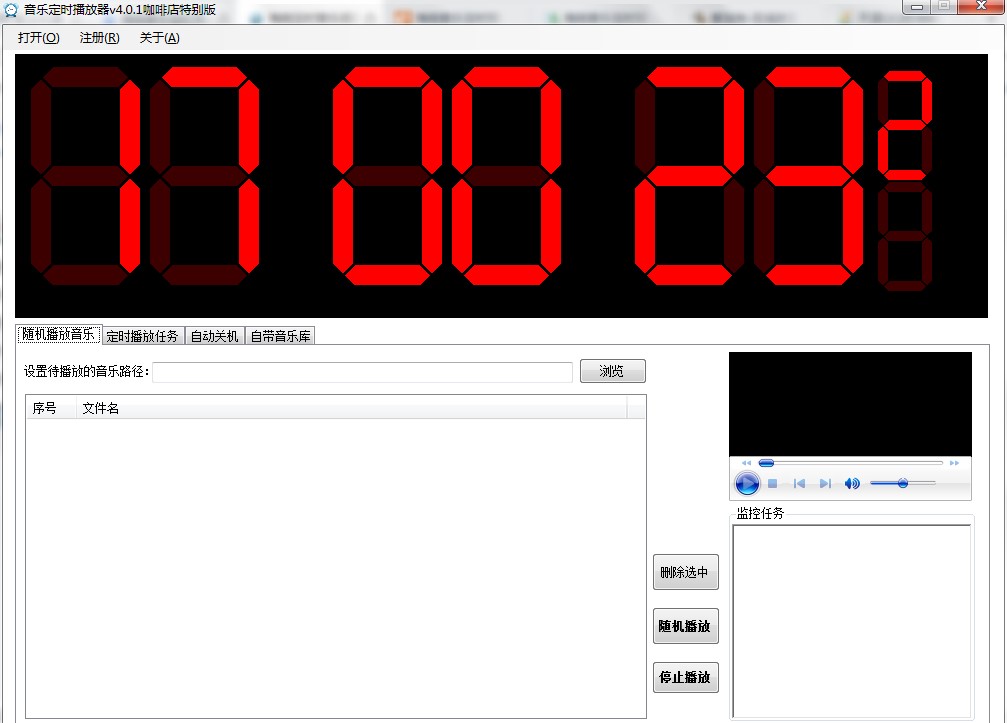Close the music player window
The width and height of the screenshot is (1007, 723).
click(981, 6)
